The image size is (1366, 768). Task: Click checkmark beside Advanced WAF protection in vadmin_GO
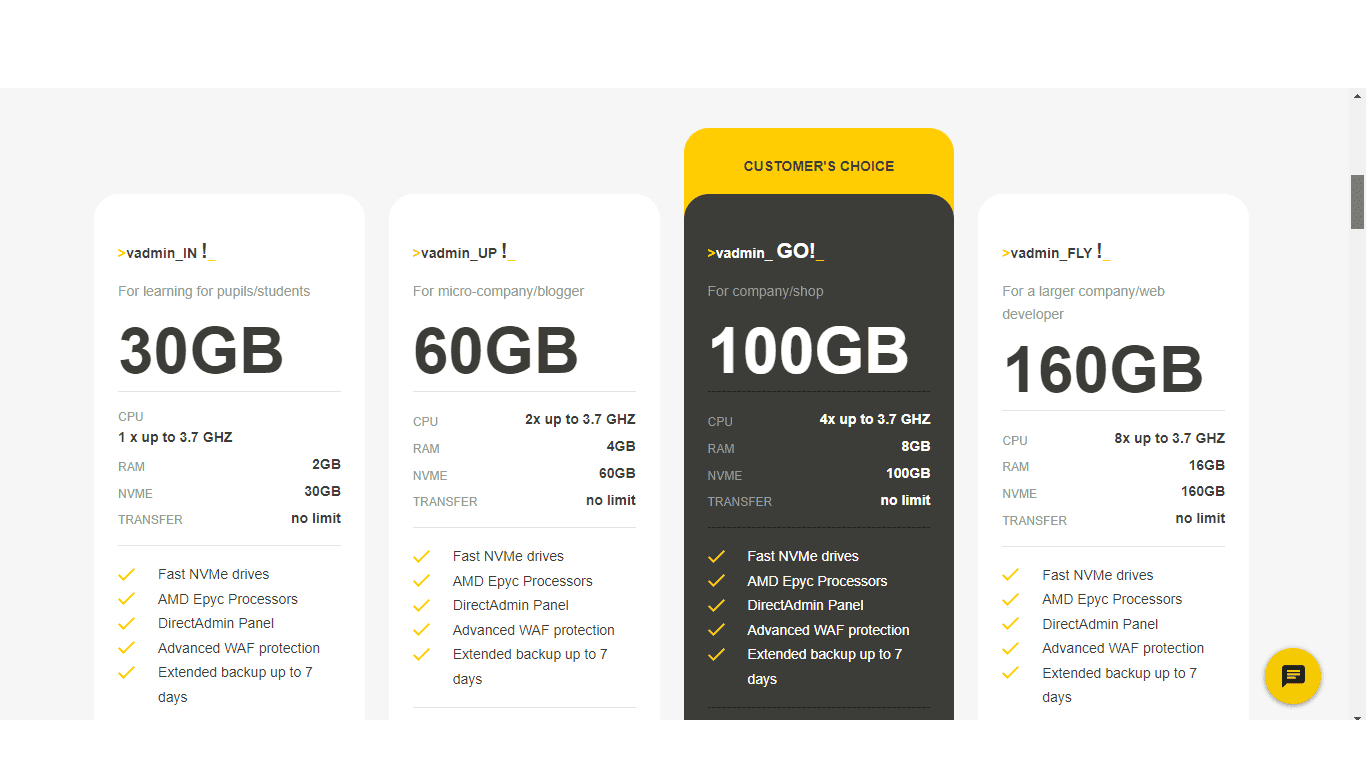click(716, 630)
